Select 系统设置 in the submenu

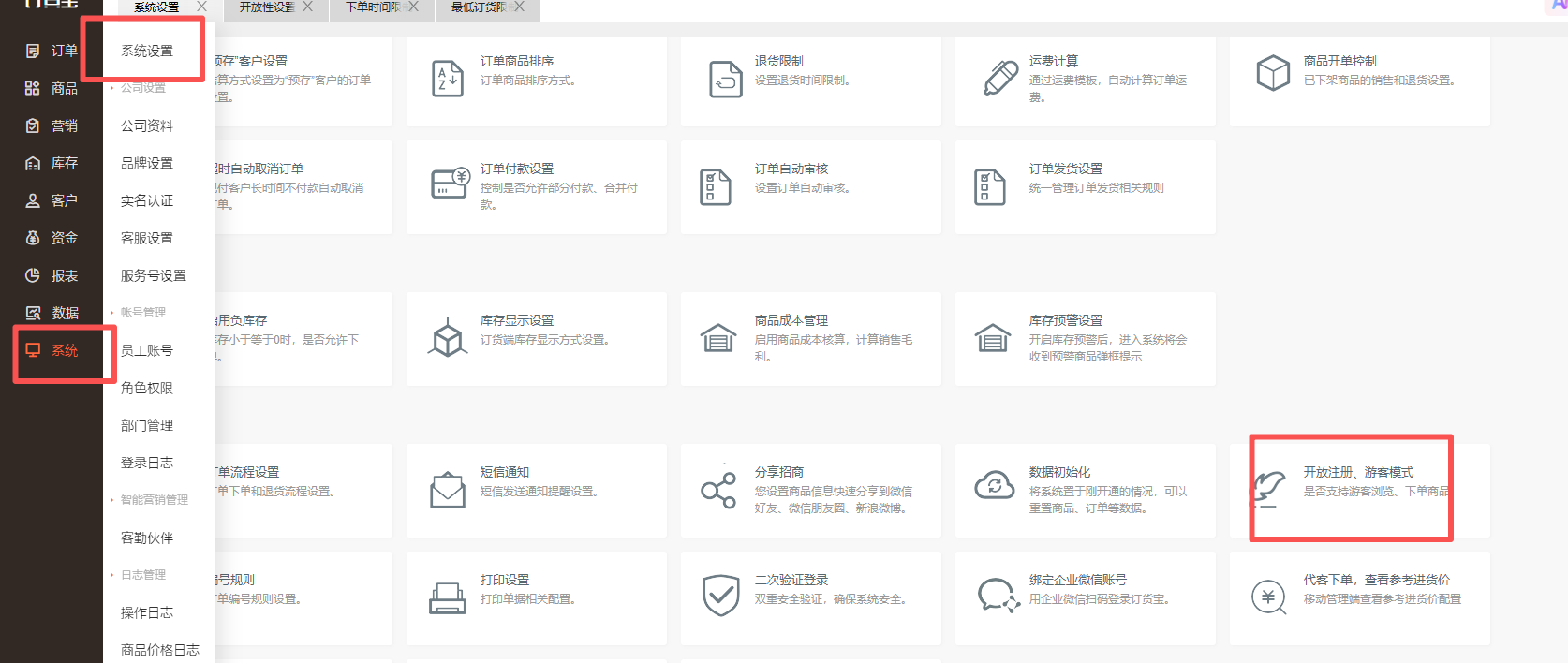coord(147,51)
